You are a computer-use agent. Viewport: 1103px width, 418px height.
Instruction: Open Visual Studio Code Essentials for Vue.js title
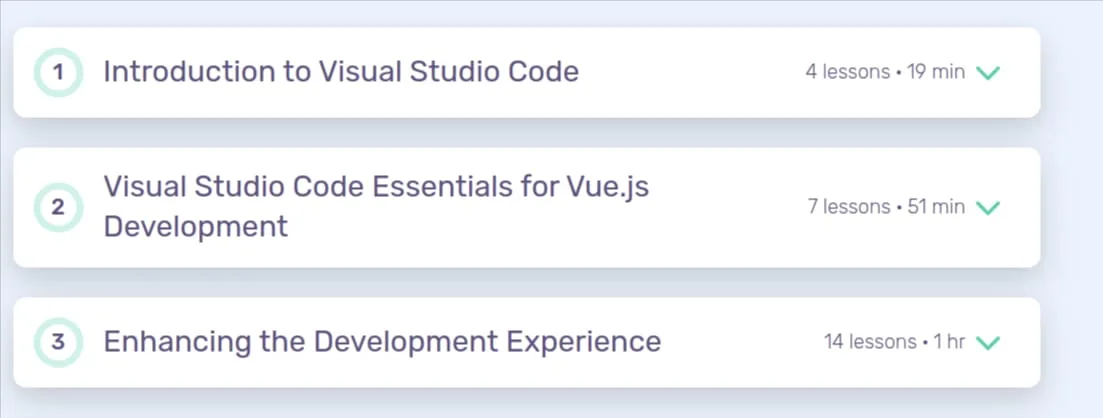coord(376,207)
